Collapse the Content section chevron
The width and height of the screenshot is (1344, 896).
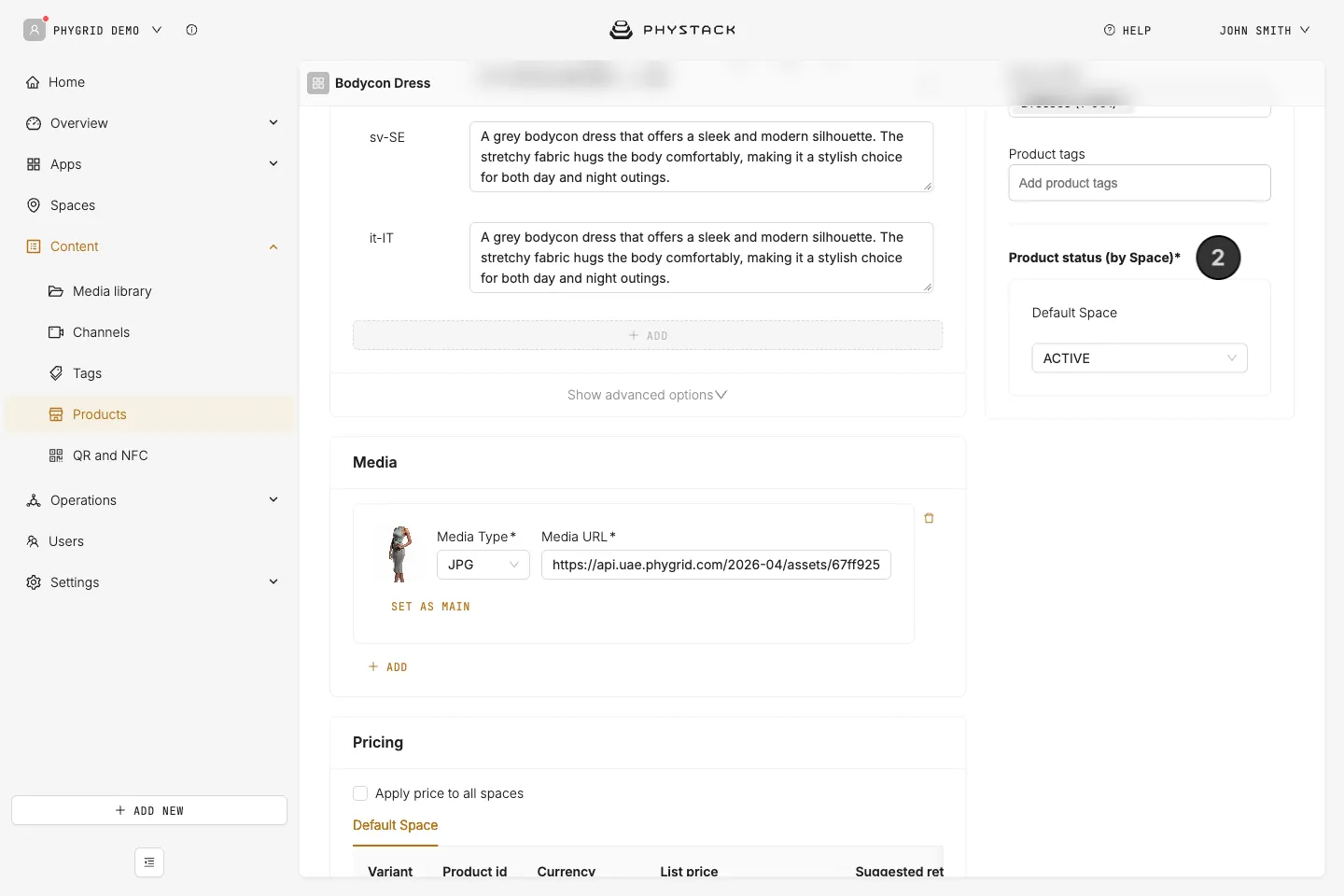pos(273,246)
